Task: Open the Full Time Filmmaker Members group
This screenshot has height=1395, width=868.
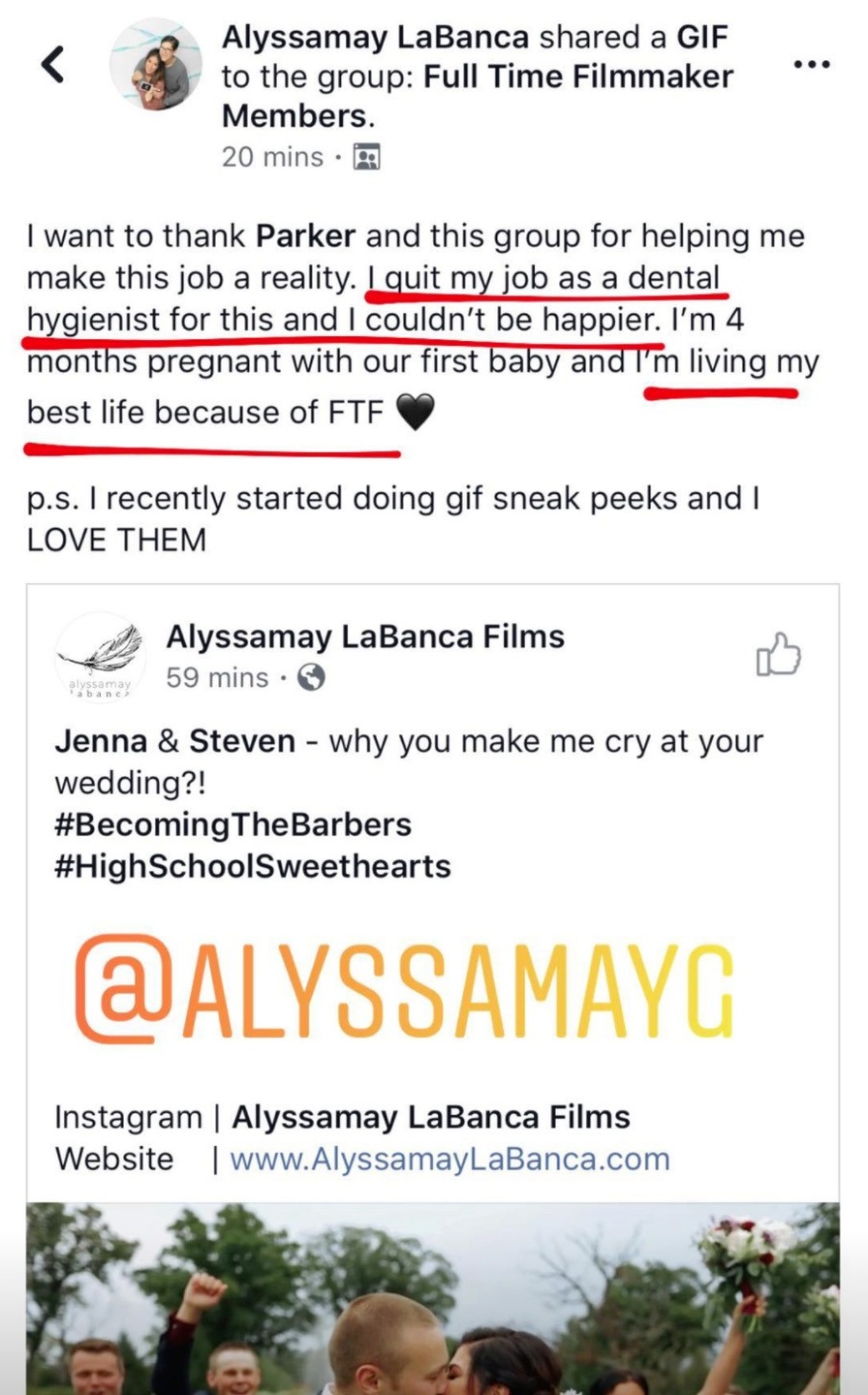Action: point(478,96)
